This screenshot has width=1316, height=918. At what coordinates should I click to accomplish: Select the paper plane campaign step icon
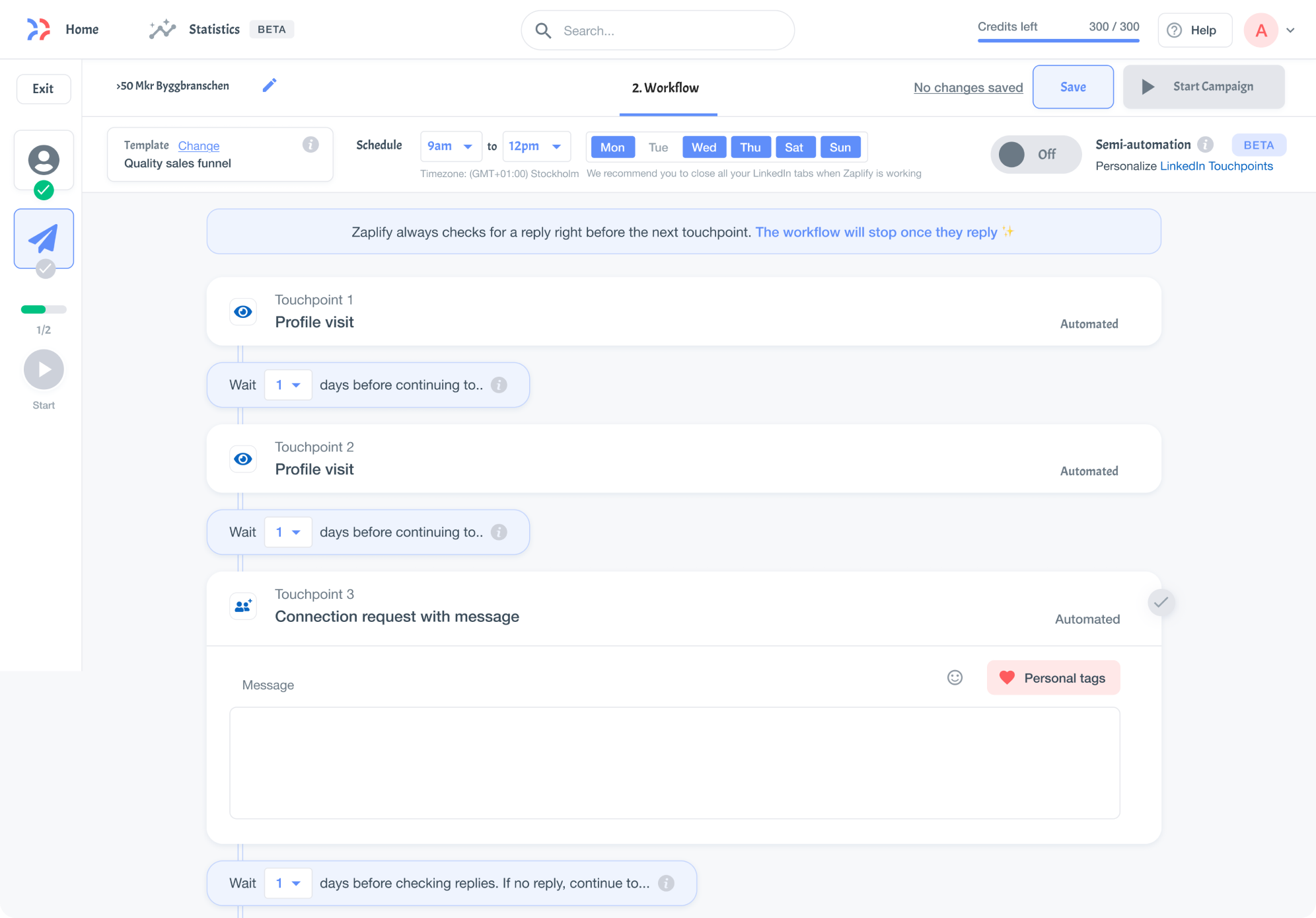coord(44,238)
